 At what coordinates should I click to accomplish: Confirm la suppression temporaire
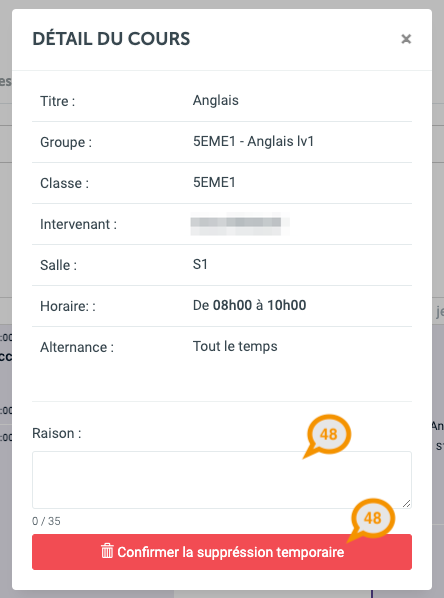222,552
